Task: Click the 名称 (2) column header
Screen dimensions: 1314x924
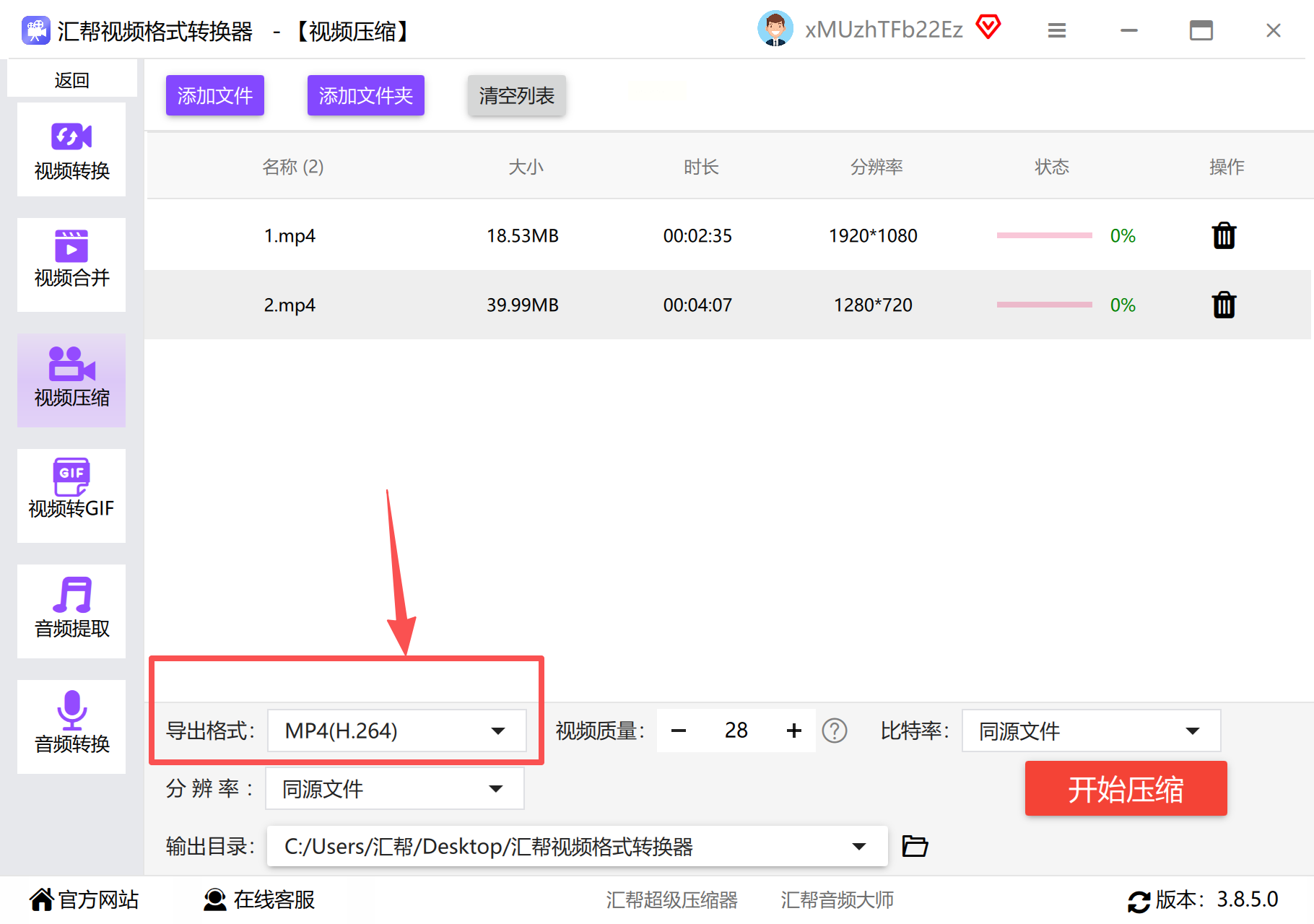Action: pos(292,167)
